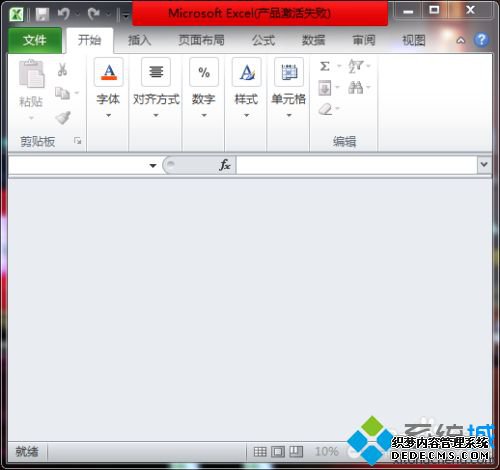This screenshot has height=470, width=500.
Task: Minimize the ribbon with the caret icon
Action: [460, 41]
